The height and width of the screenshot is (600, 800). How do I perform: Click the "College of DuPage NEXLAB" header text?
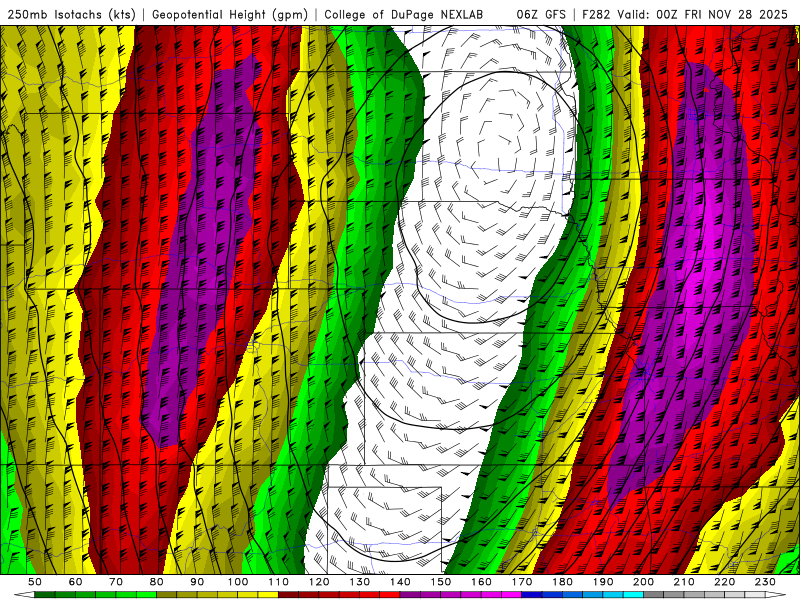pos(403,14)
